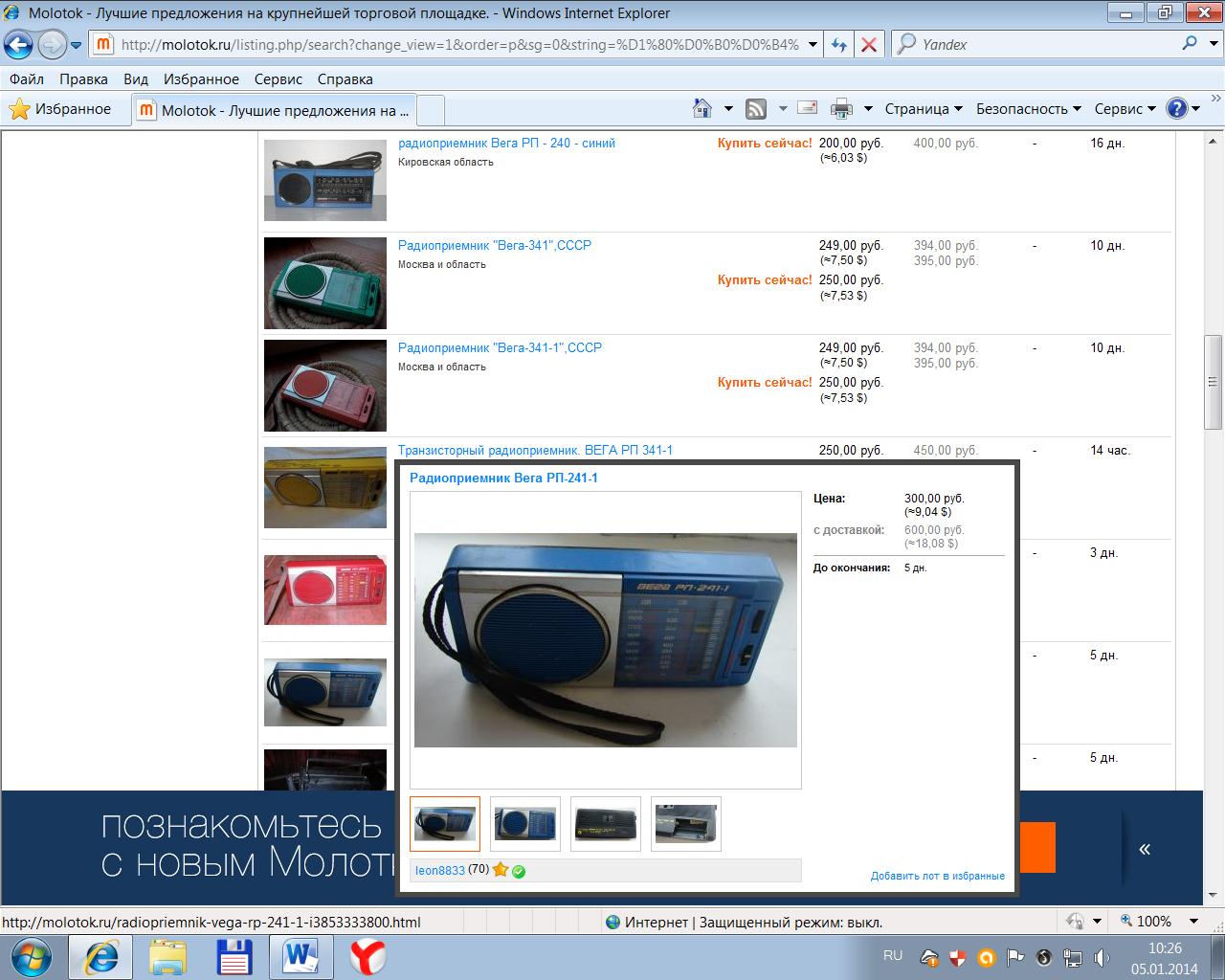Open the Безопасность command bar dropdown
The width and height of the screenshot is (1225, 980).
click(1029, 109)
